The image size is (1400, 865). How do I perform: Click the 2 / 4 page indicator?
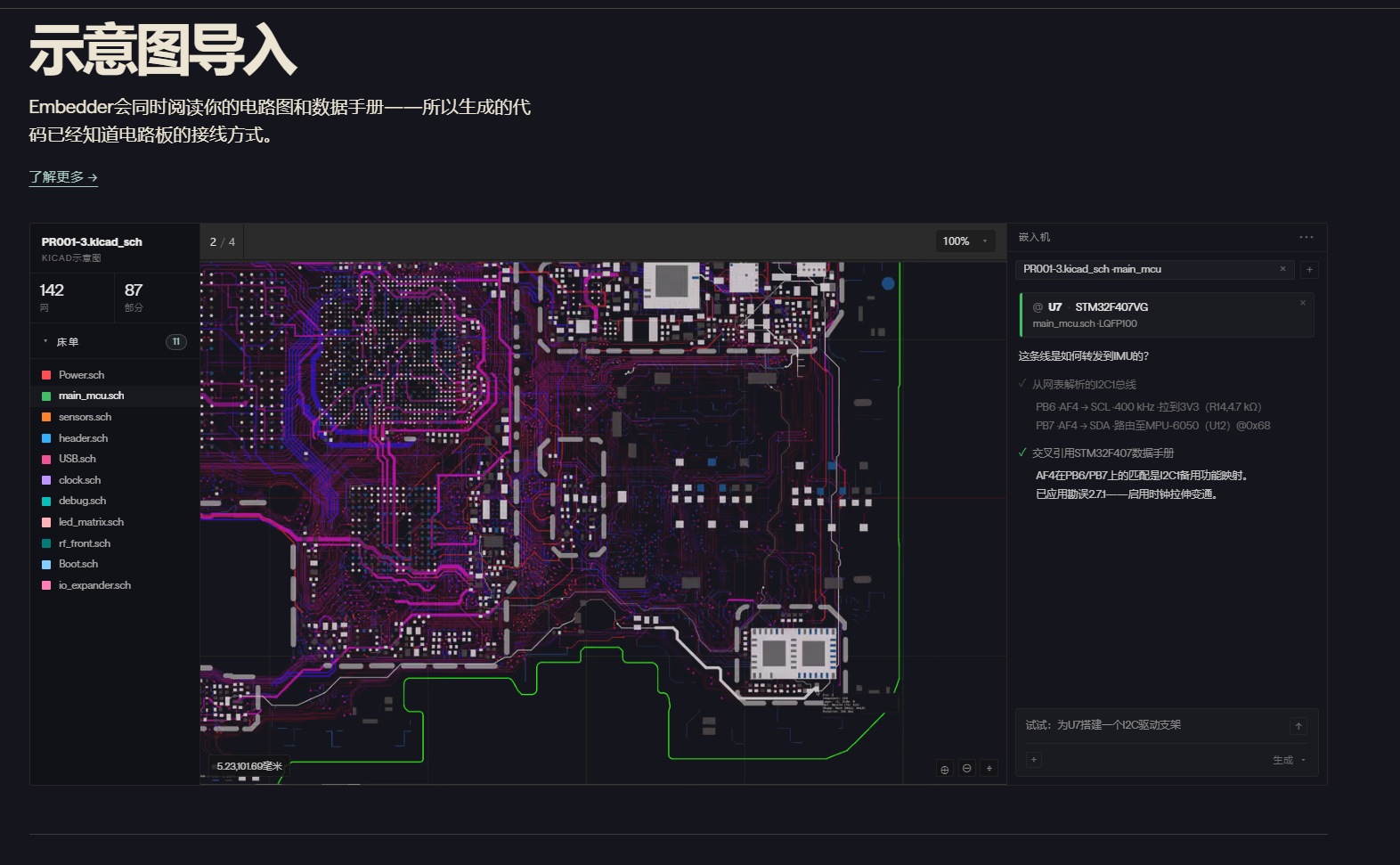tap(223, 241)
